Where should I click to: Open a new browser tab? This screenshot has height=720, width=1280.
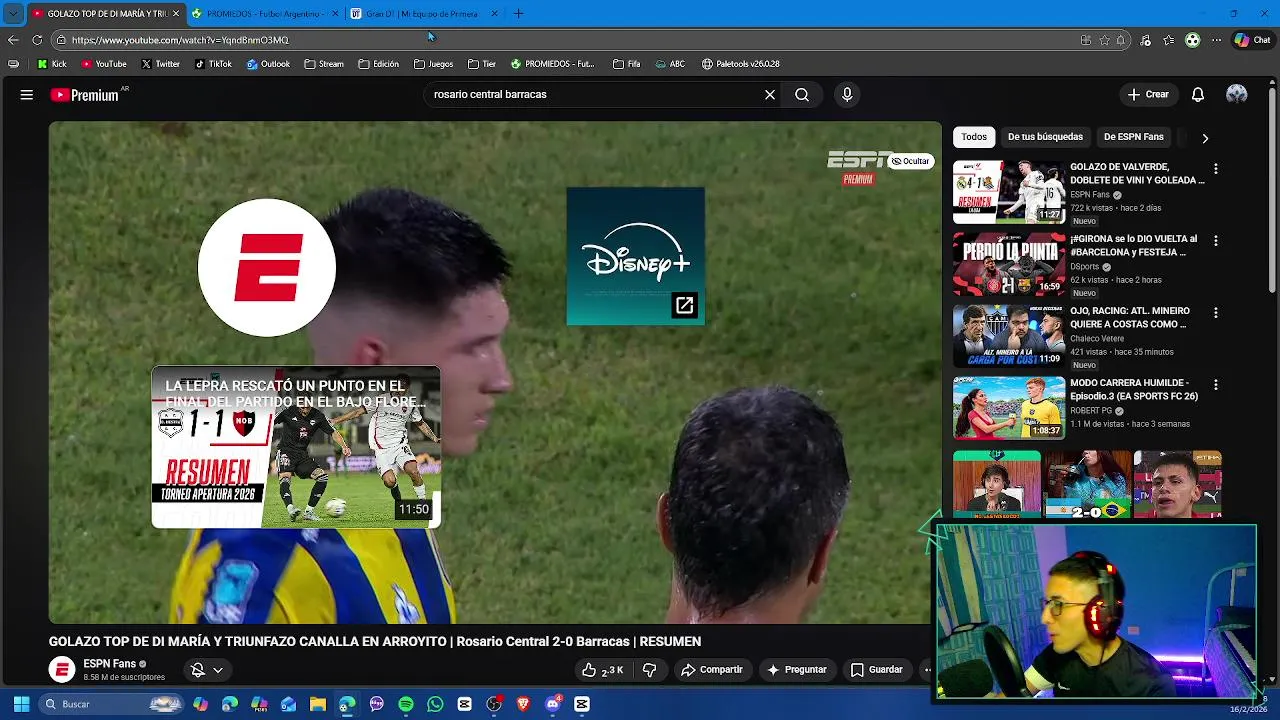coord(518,14)
